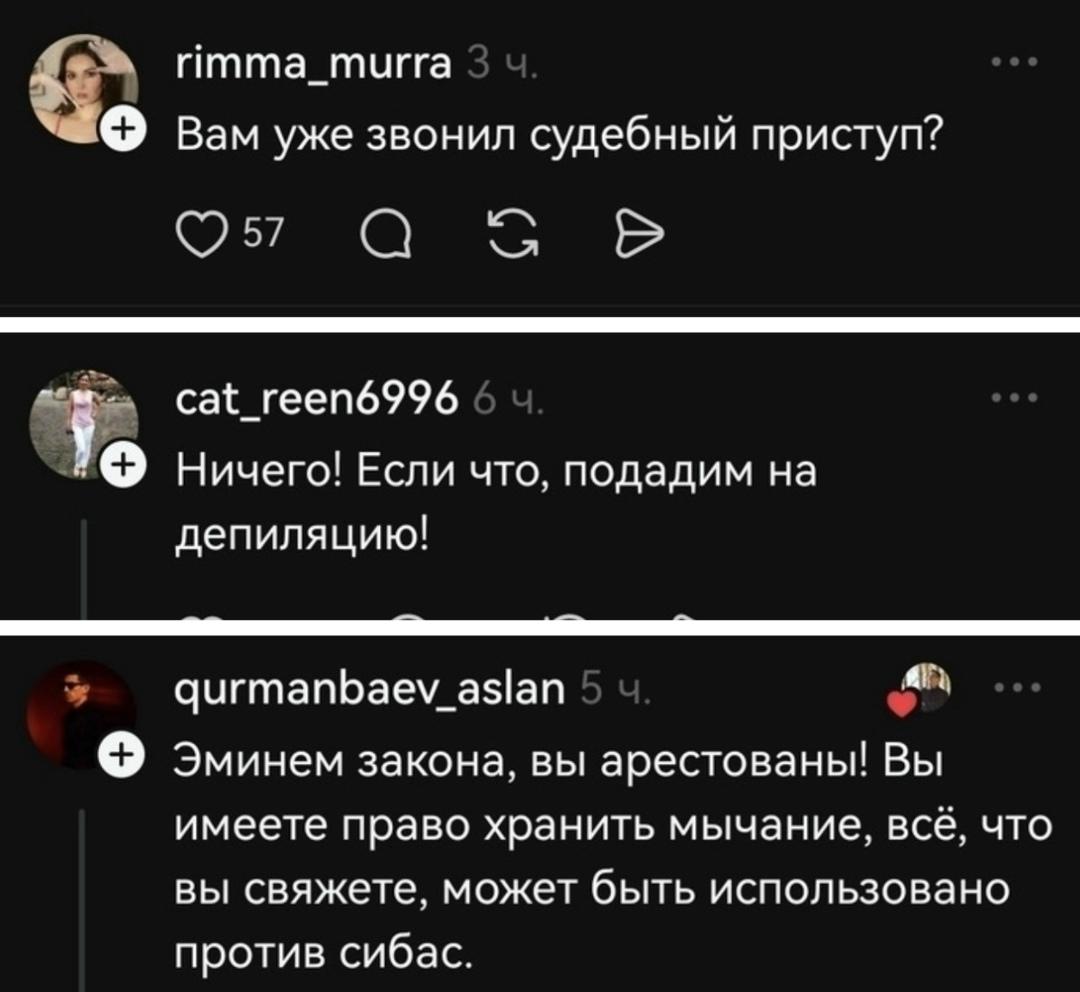Like rimma_murra's comment with the heart icon
1080x992 pixels.
pyautogui.click(x=198, y=236)
